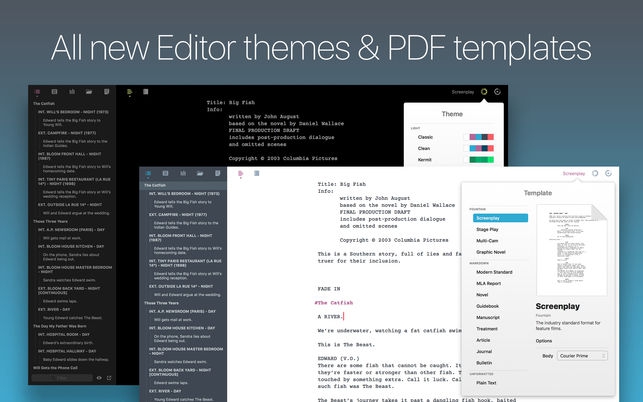Select Kermit theme
Screen dimensions: 643x402
coord(424,160)
